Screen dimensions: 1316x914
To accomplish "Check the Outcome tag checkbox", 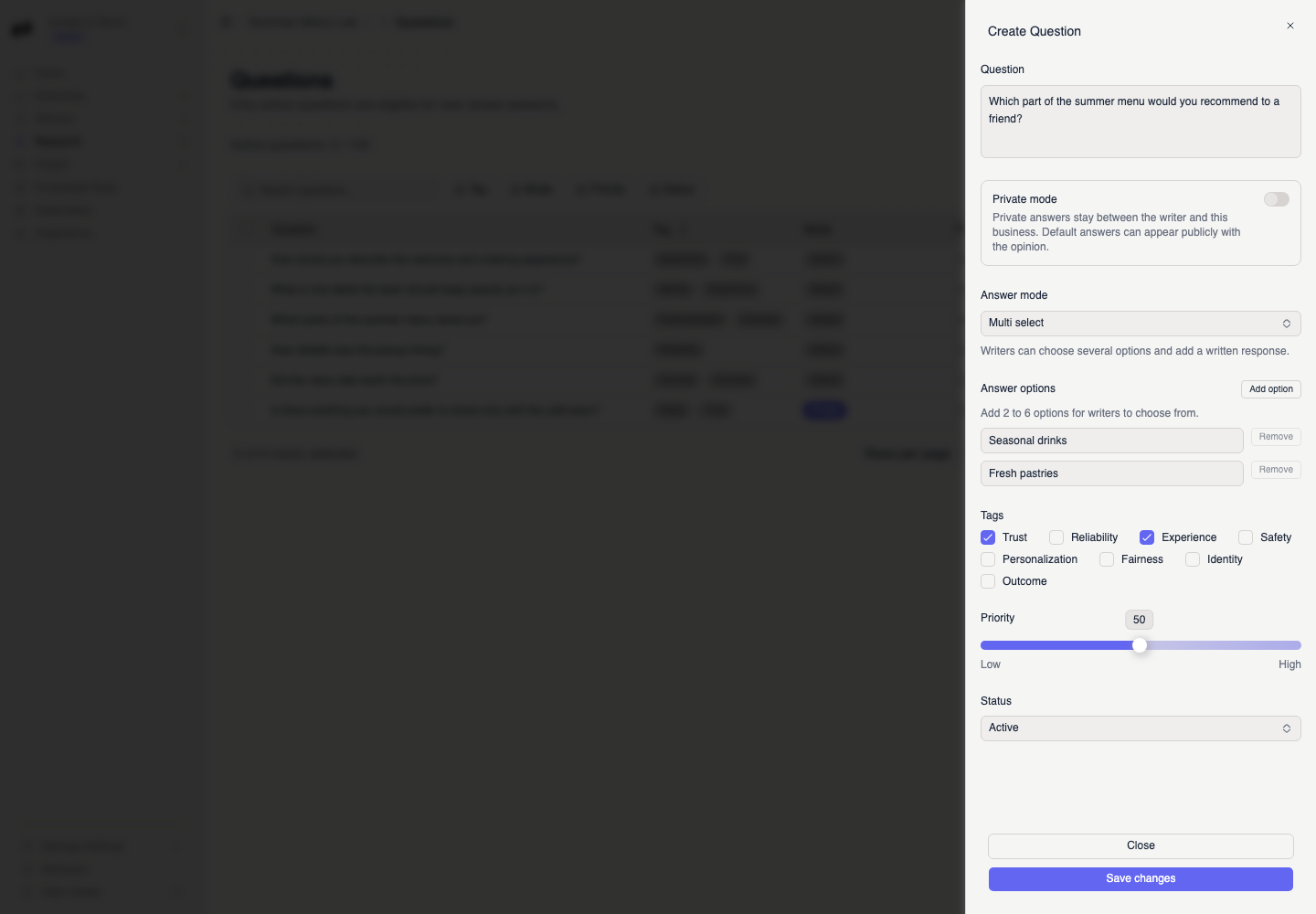I will click(x=988, y=581).
